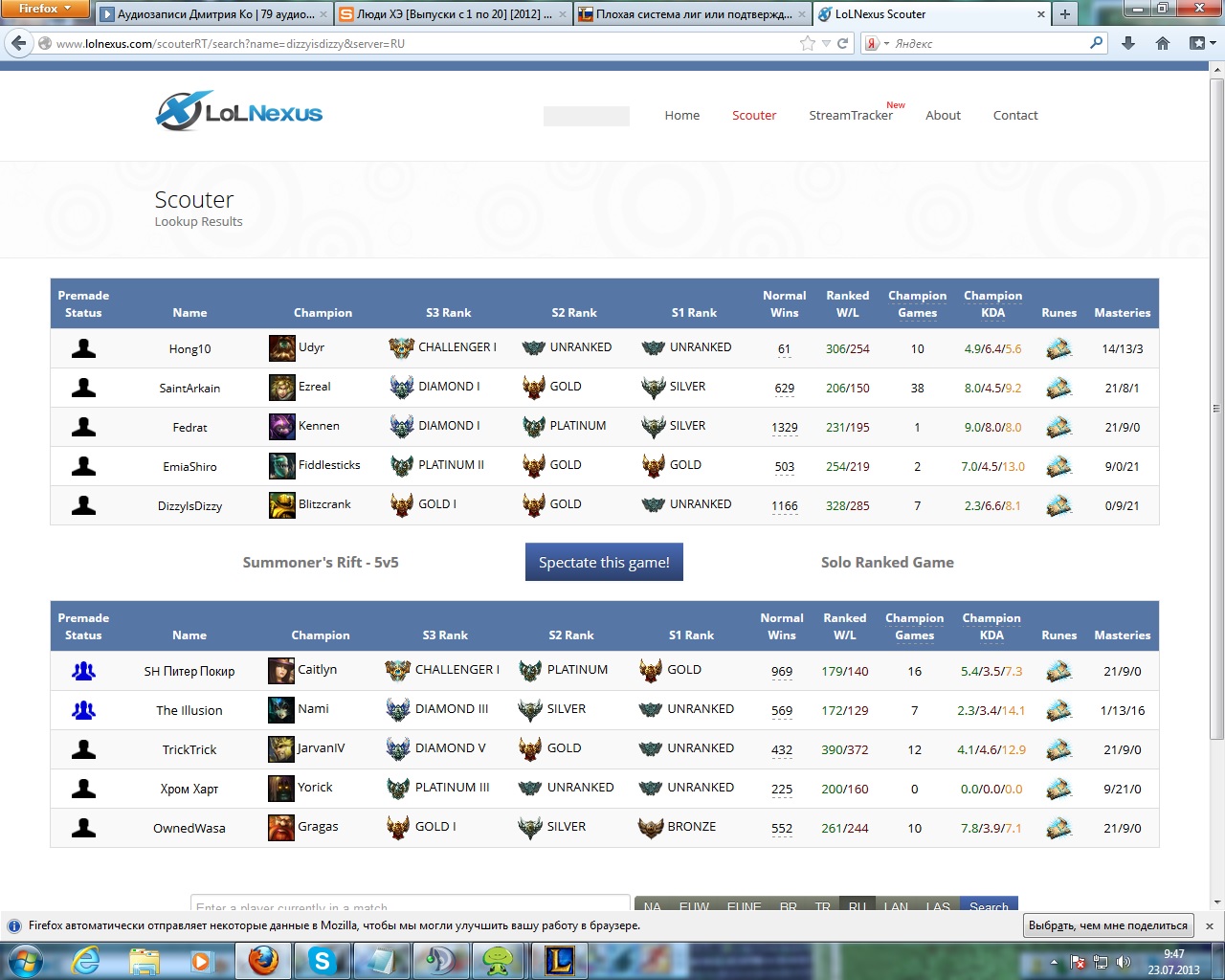Screen dimensions: 1225x980
Task: Click Выбрать, чем мне поделиться button
Action: tap(1108, 925)
